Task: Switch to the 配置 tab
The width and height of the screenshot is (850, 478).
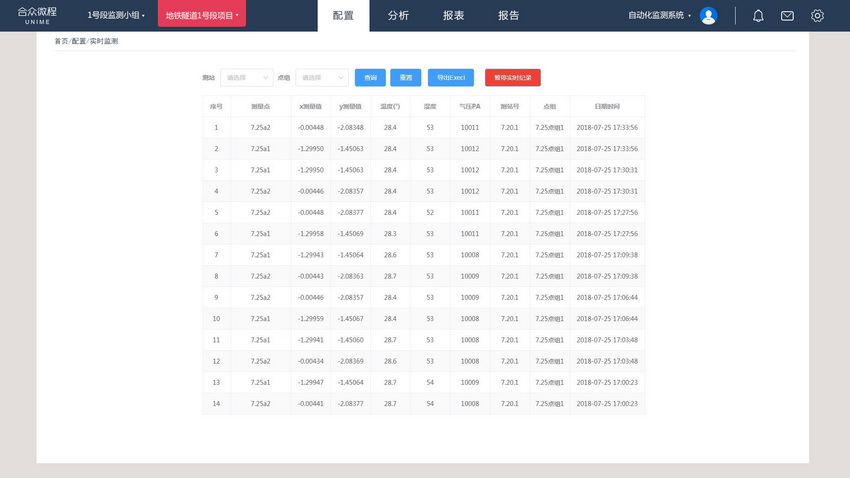Action: (343, 16)
